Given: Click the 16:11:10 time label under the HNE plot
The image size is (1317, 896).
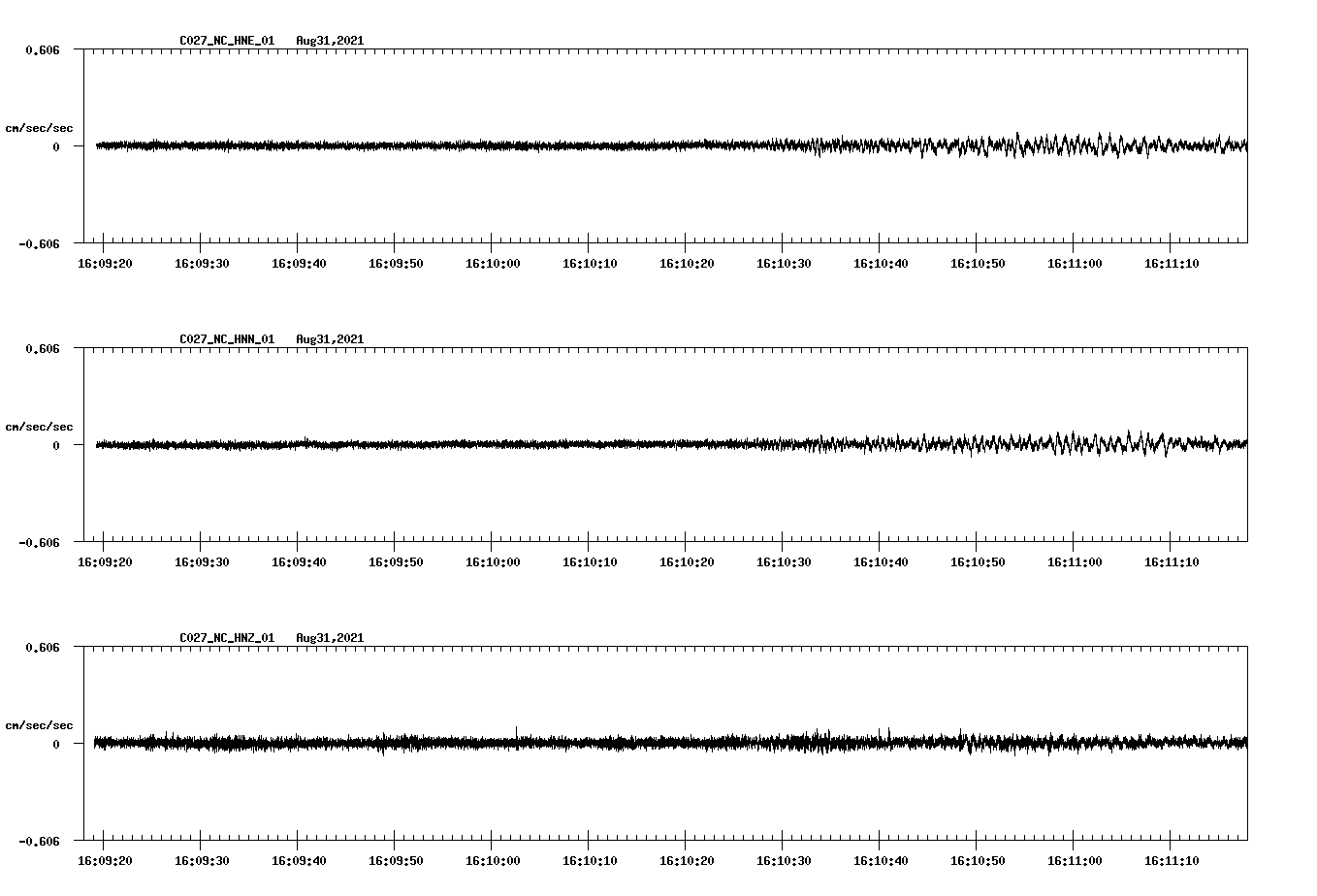Looking at the screenshot, I should click(1172, 264).
